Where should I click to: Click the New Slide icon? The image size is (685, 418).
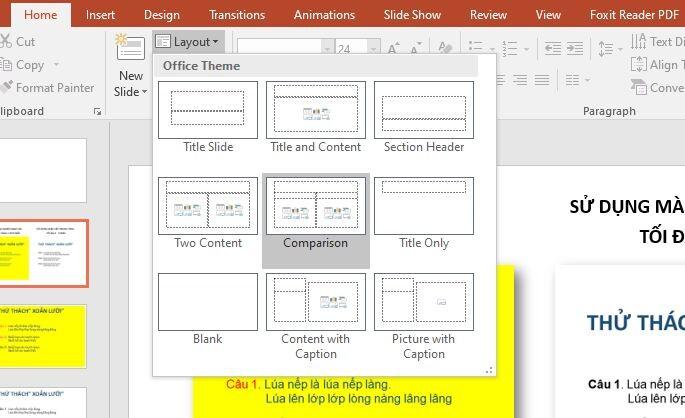click(x=130, y=48)
